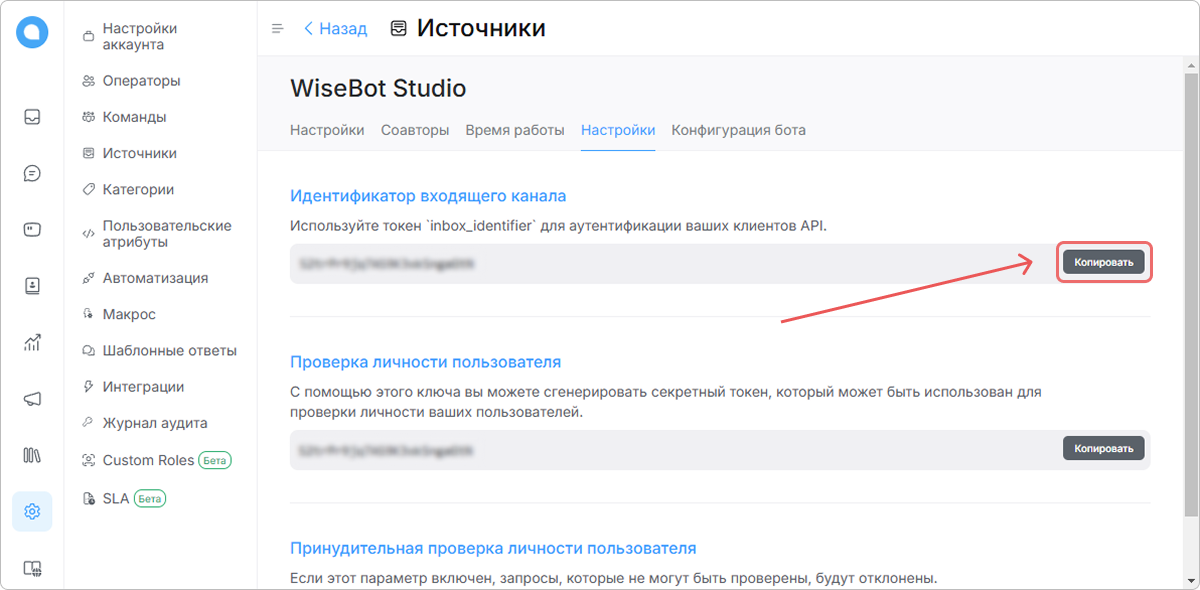Copy the inbox identifier with Копировать

pos(1104,263)
